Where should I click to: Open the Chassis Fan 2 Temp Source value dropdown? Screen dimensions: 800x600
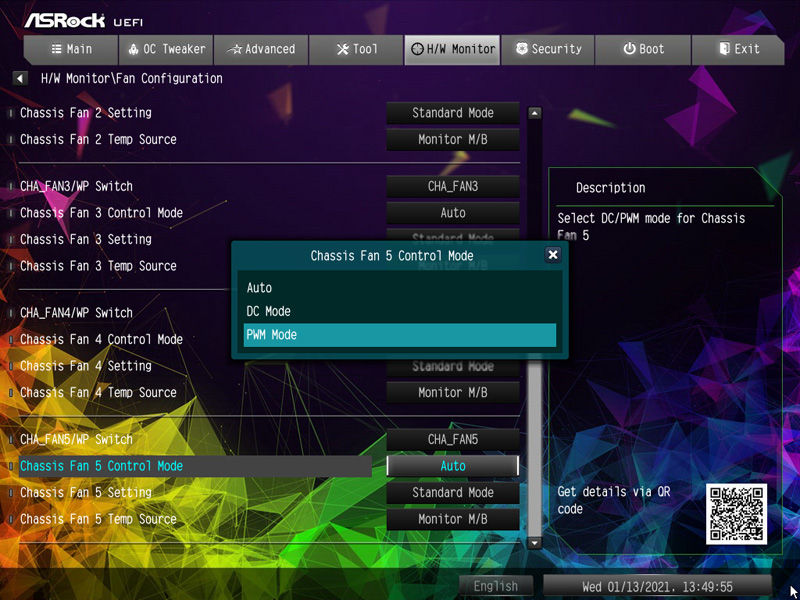coord(453,139)
